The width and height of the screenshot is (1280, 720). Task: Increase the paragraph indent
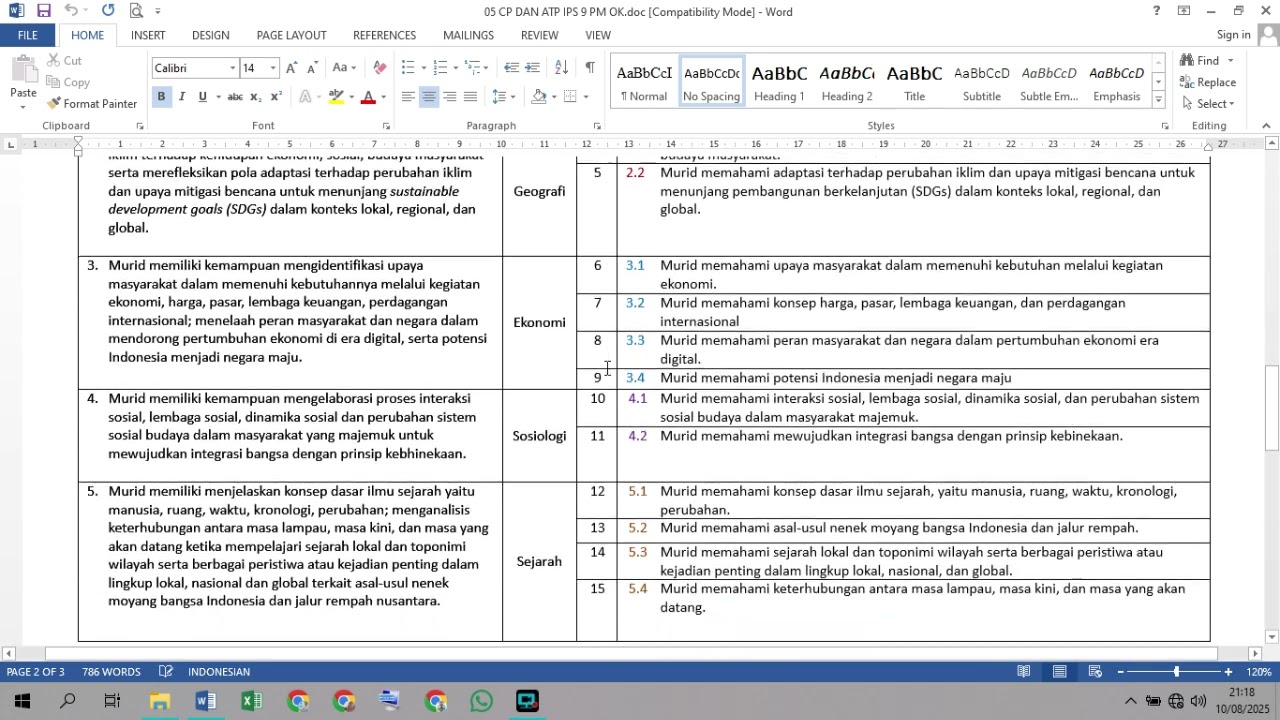tap(533, 68)
